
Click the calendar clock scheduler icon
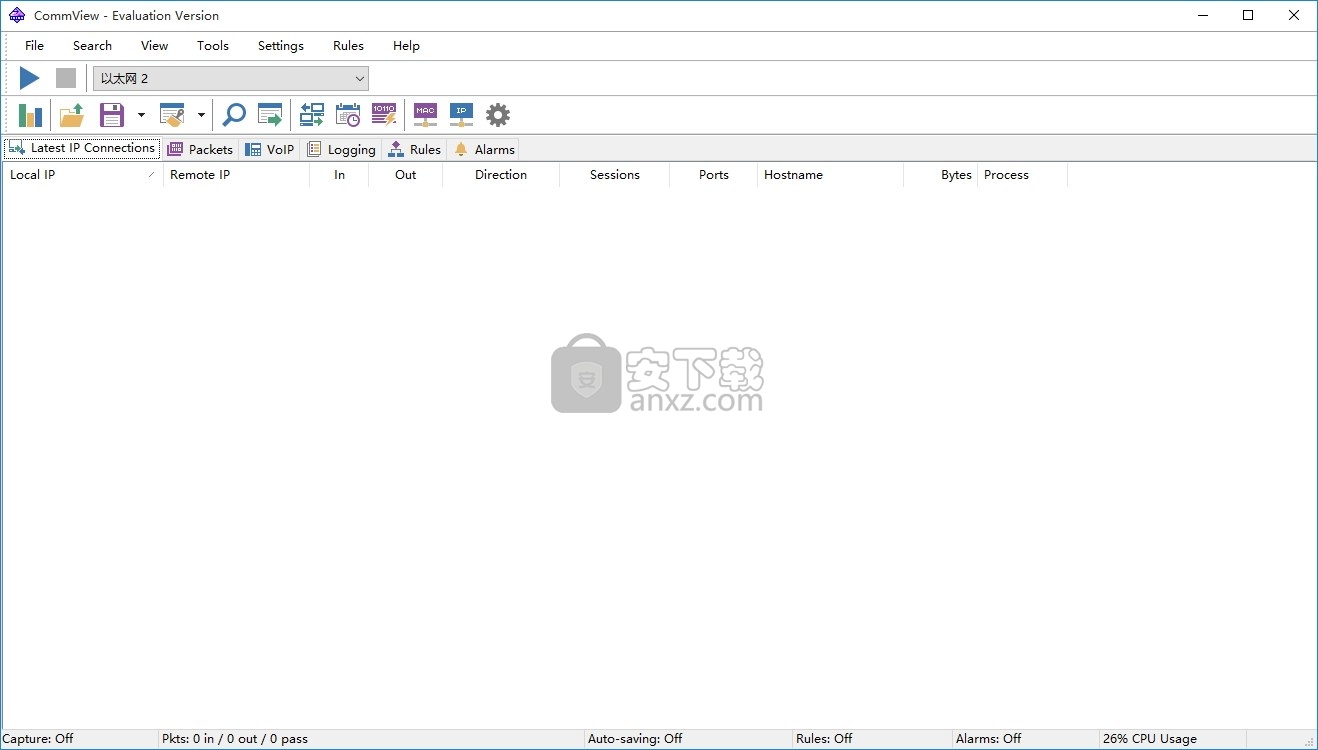pyautogui.click(x=348, y=115)
